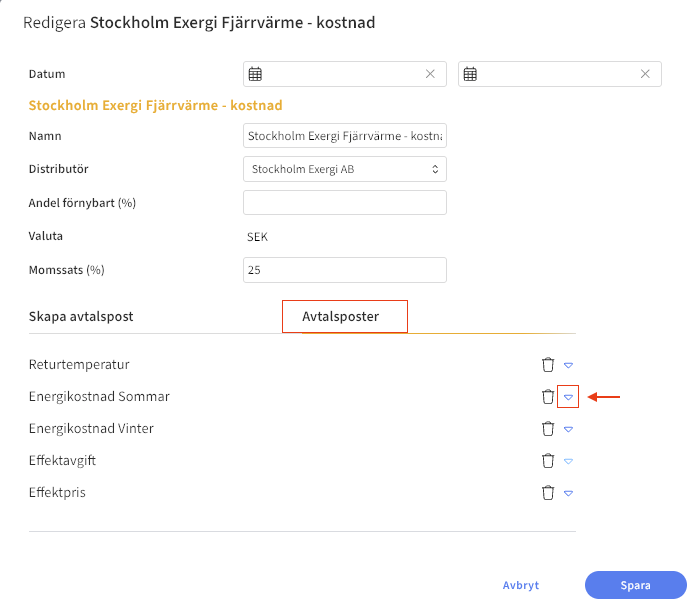Clear the first date field
The image size is (698, 606).
click(x=430, y=74)
